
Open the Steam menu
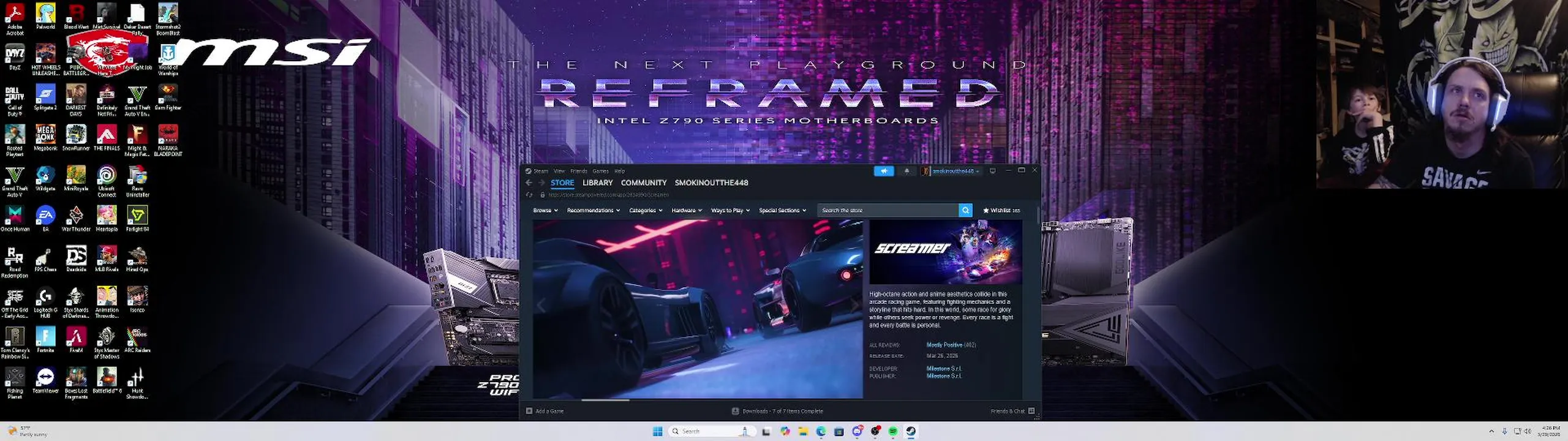coord(540,171)
